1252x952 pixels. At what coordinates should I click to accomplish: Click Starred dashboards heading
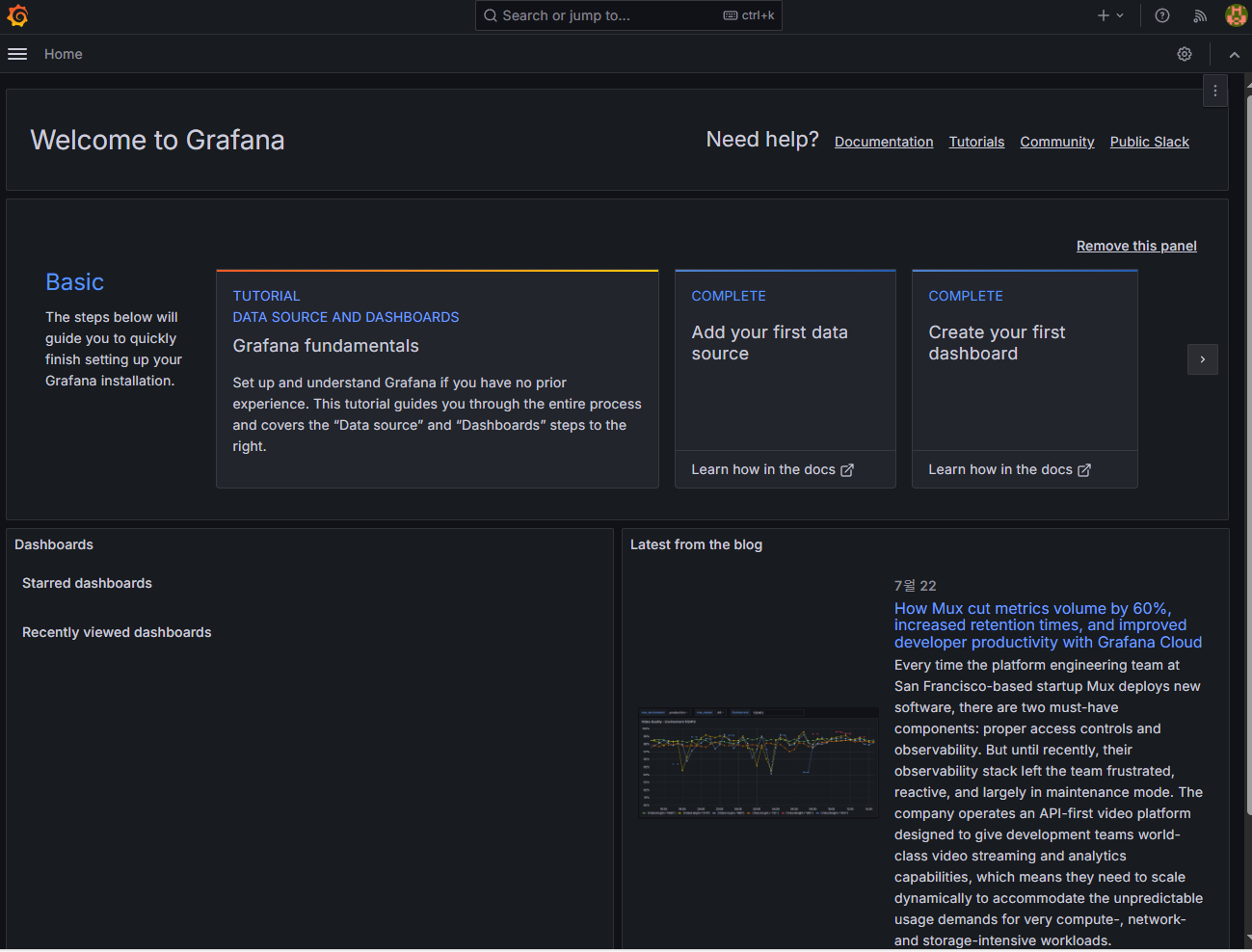pos(87,583)
